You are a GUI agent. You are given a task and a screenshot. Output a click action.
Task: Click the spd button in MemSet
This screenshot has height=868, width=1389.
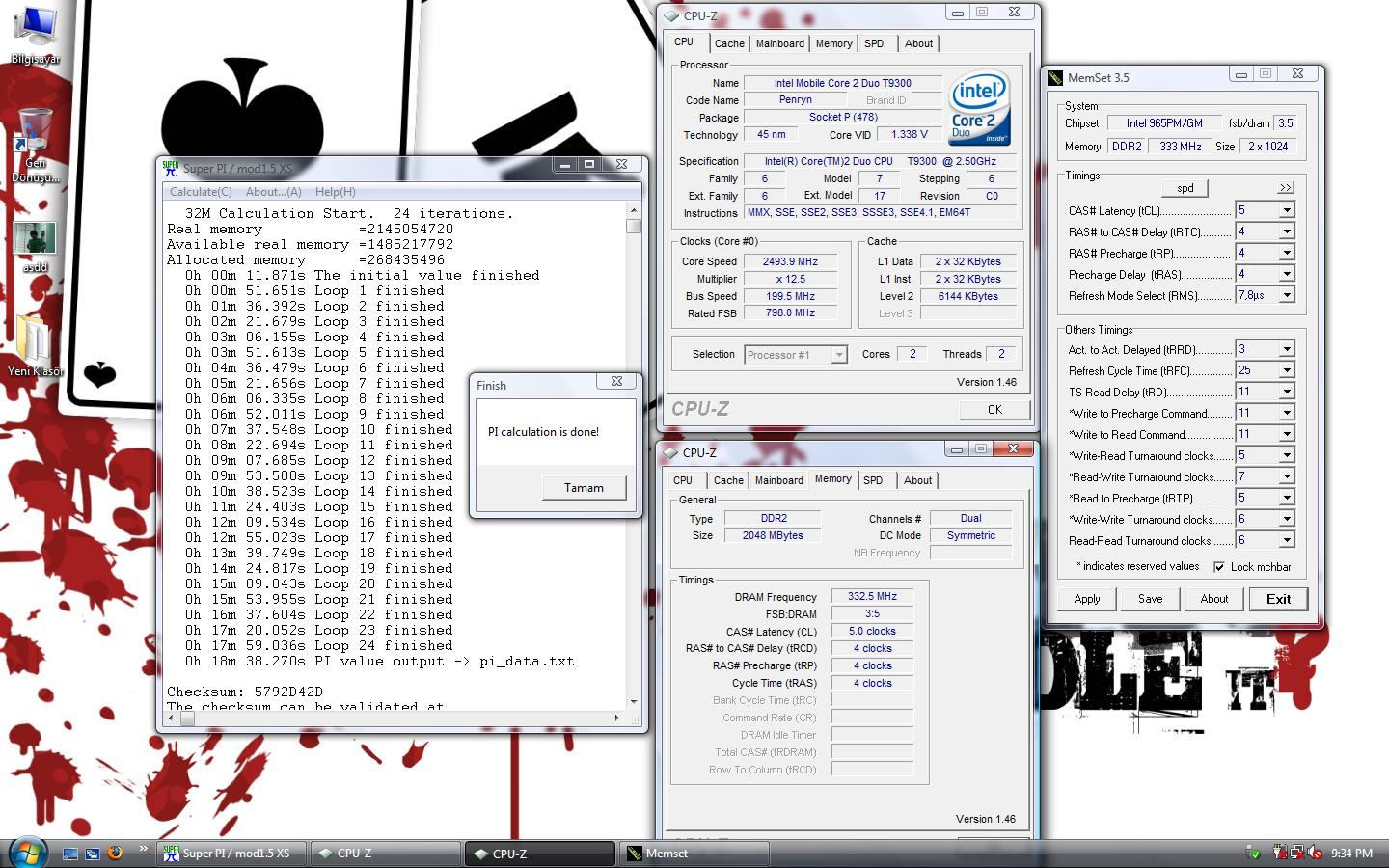1185,188
